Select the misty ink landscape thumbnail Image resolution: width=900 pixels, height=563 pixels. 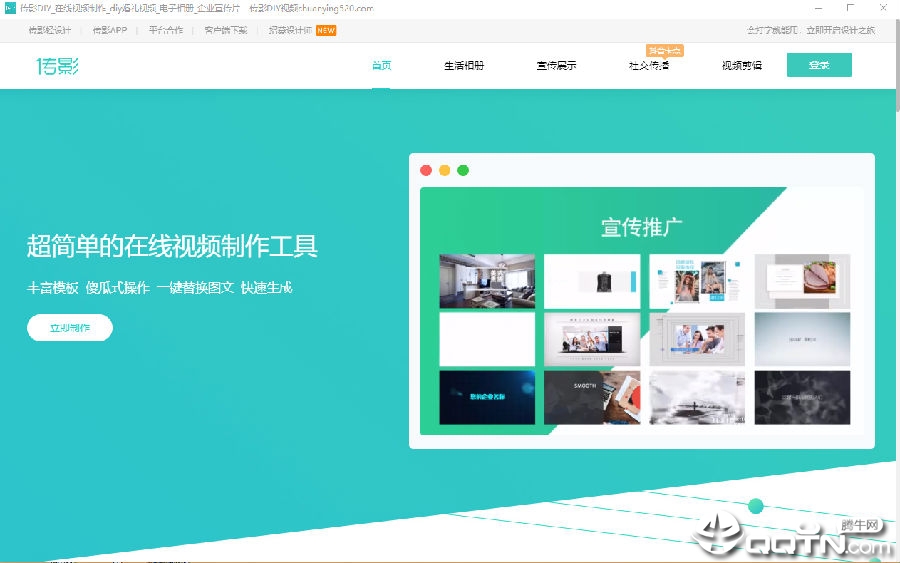tap(697, 397)
